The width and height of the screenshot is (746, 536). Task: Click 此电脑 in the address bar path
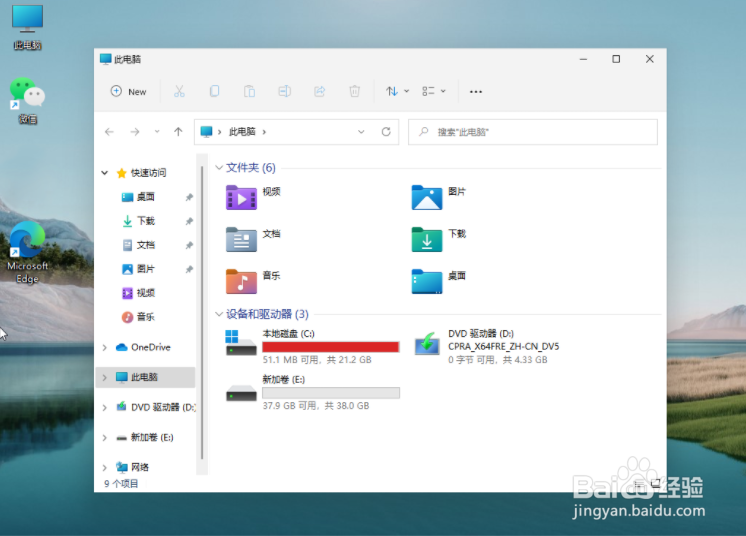tap(242, 132)
